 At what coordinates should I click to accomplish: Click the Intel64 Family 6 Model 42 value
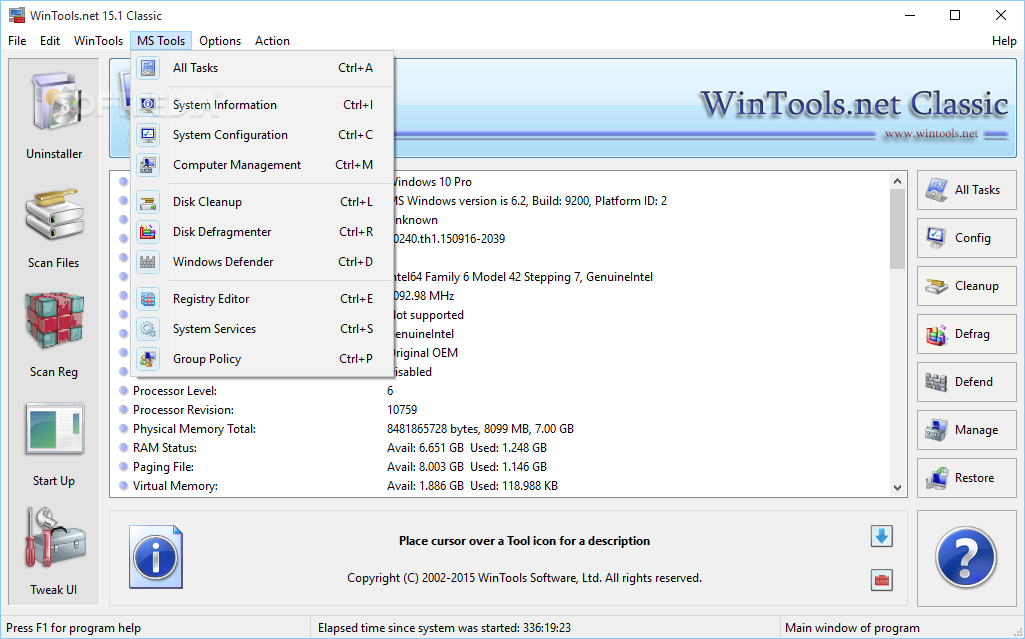[523, 277]
